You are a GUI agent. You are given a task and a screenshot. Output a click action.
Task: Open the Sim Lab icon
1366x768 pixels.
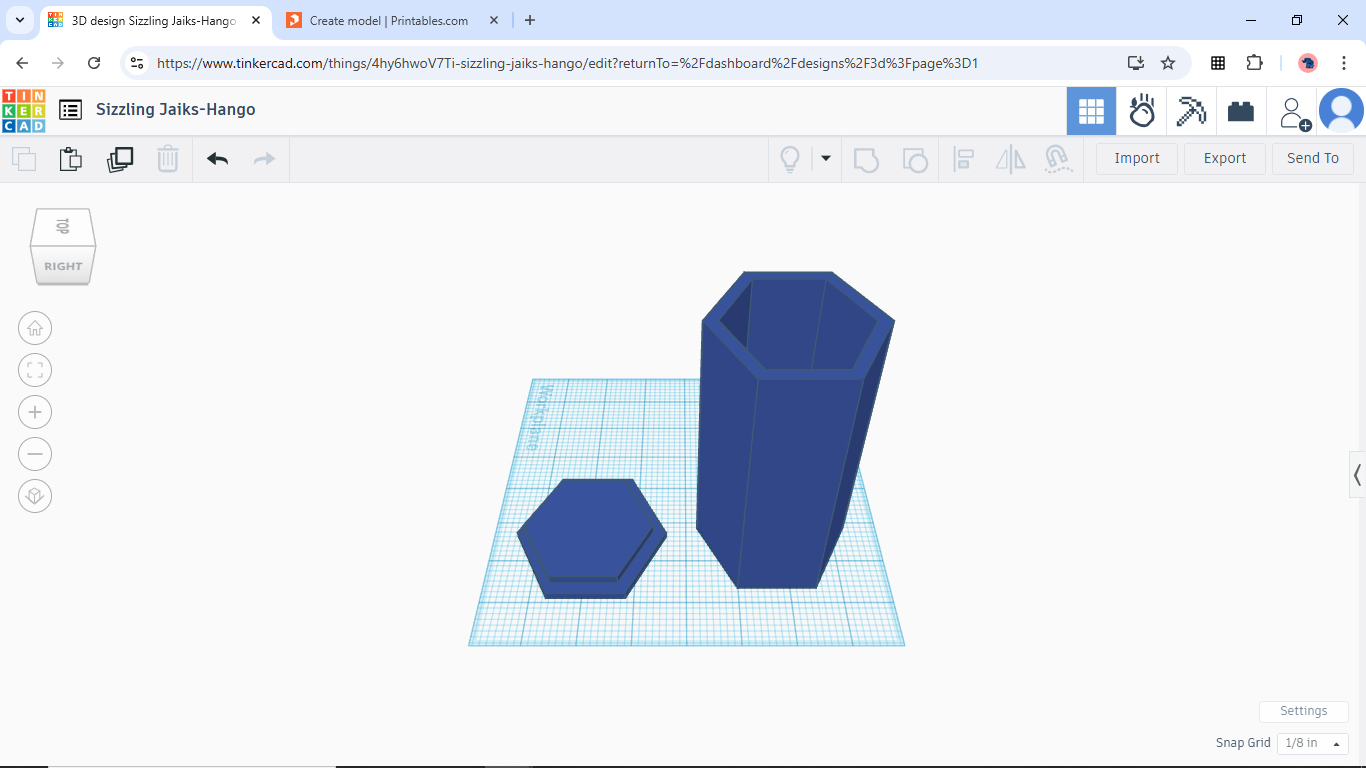coord(1142,110)
